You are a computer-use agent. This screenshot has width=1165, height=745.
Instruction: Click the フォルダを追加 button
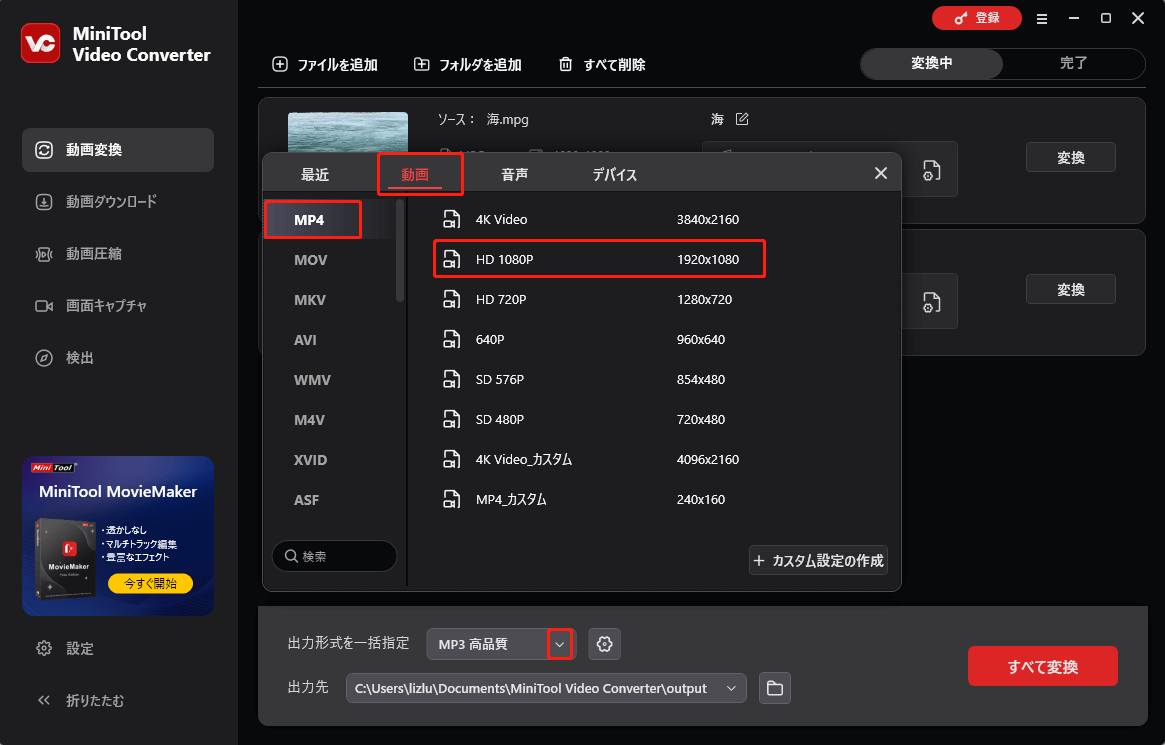pyautogui.click(x=467, y=65)
